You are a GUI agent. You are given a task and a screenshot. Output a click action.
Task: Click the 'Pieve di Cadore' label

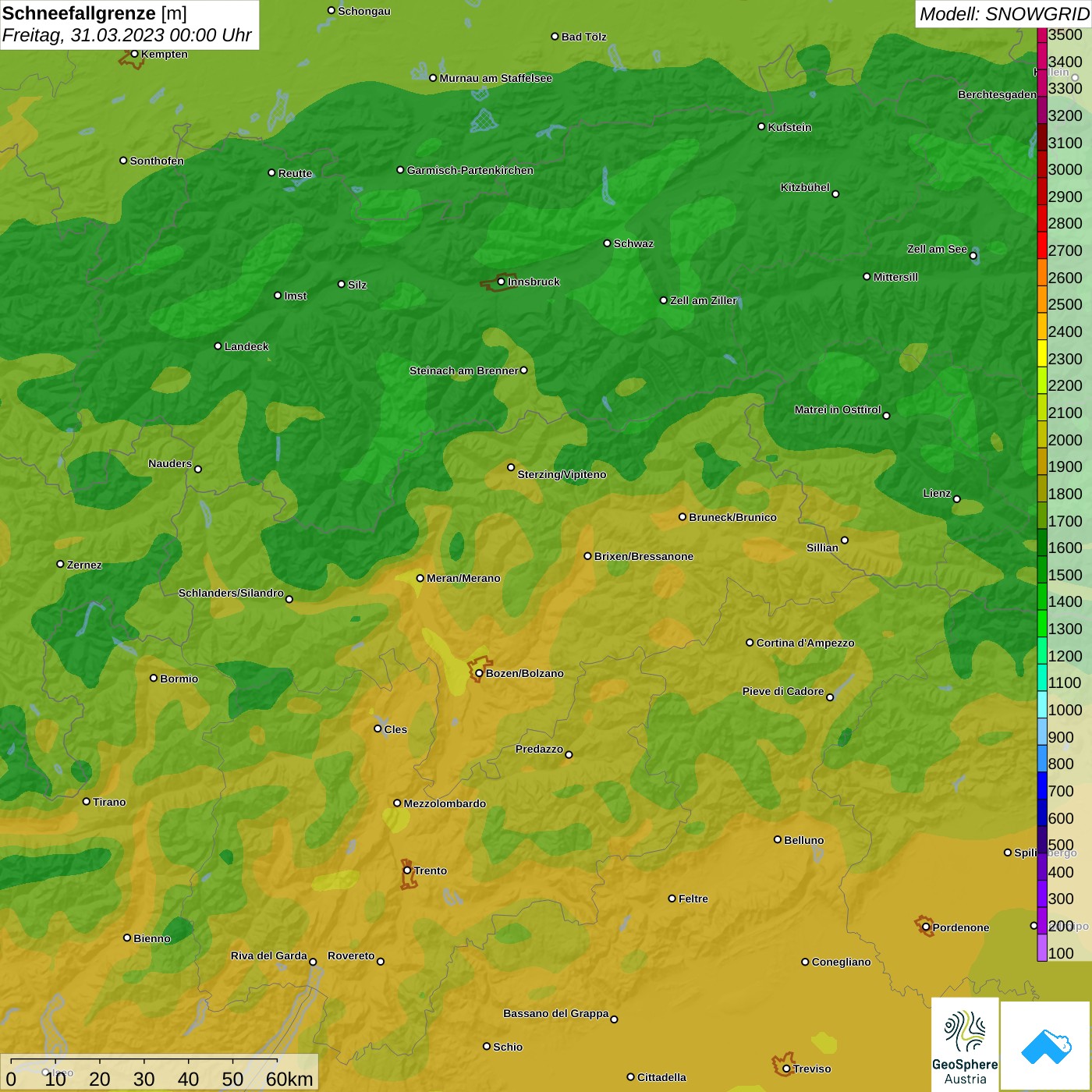(783, 691)
